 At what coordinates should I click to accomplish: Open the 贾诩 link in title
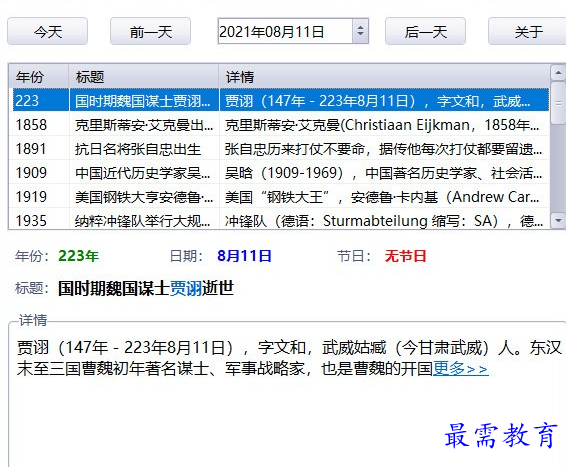[186, 288]
